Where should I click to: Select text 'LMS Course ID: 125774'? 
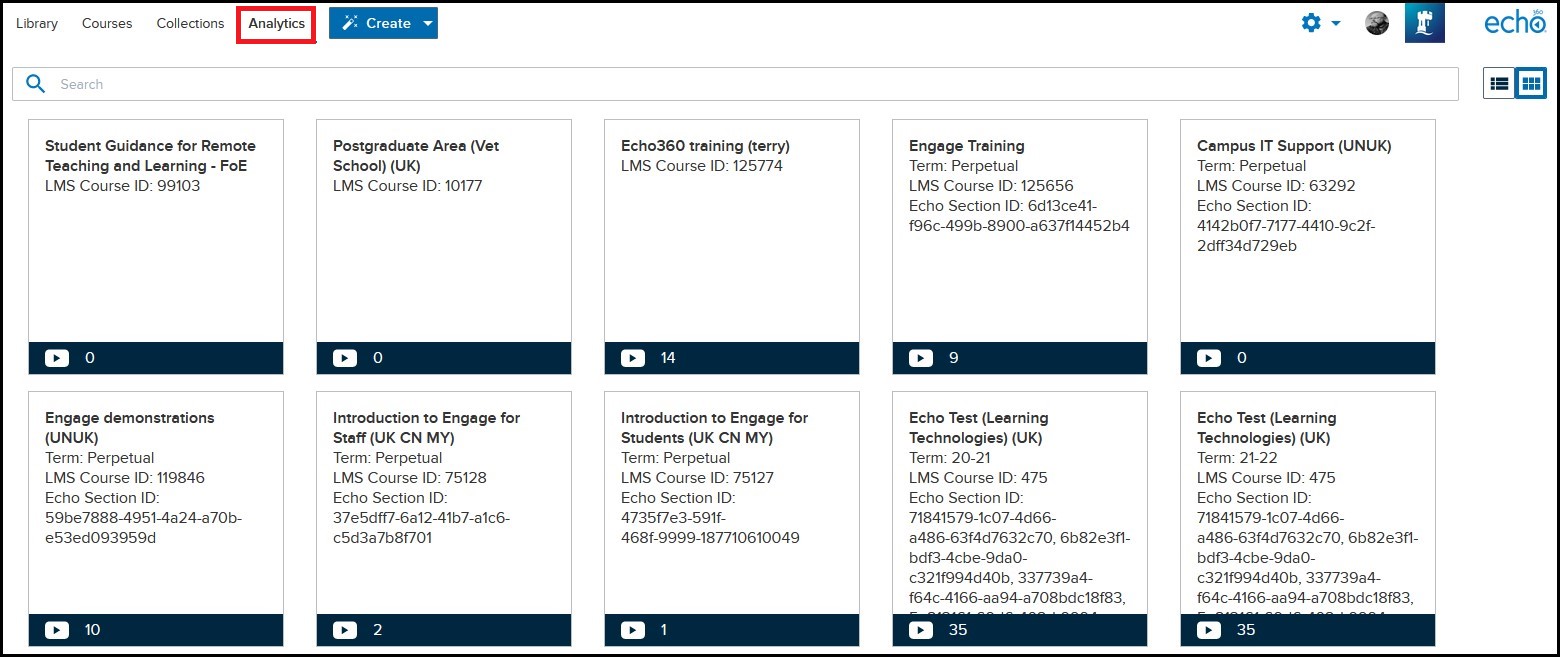pyautogui.click(x=702, y=166)
